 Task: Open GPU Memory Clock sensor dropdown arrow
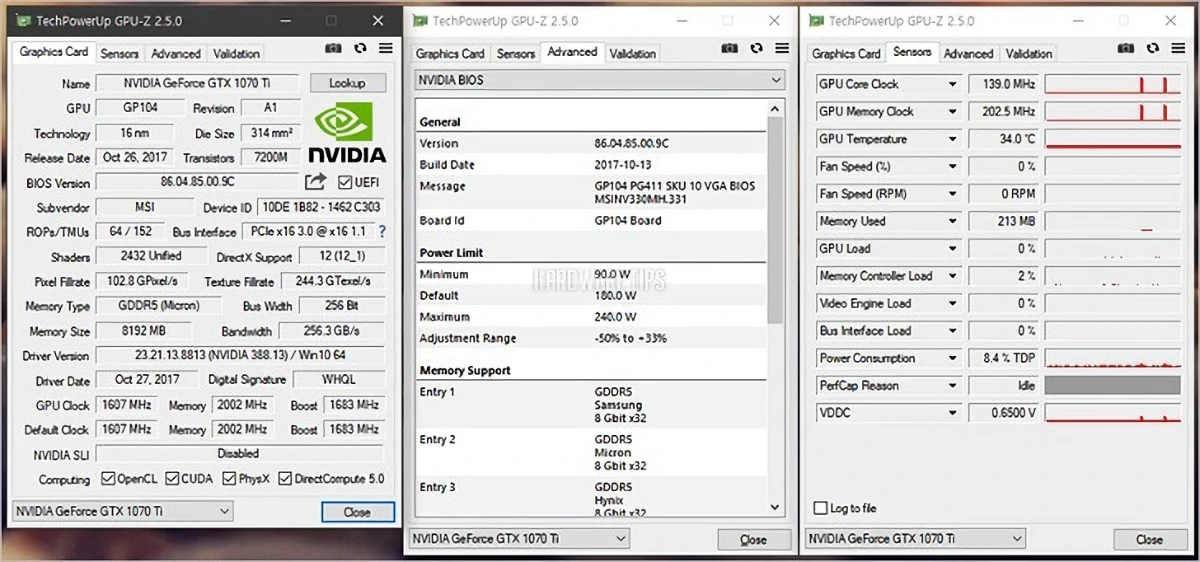coord(953,112)
